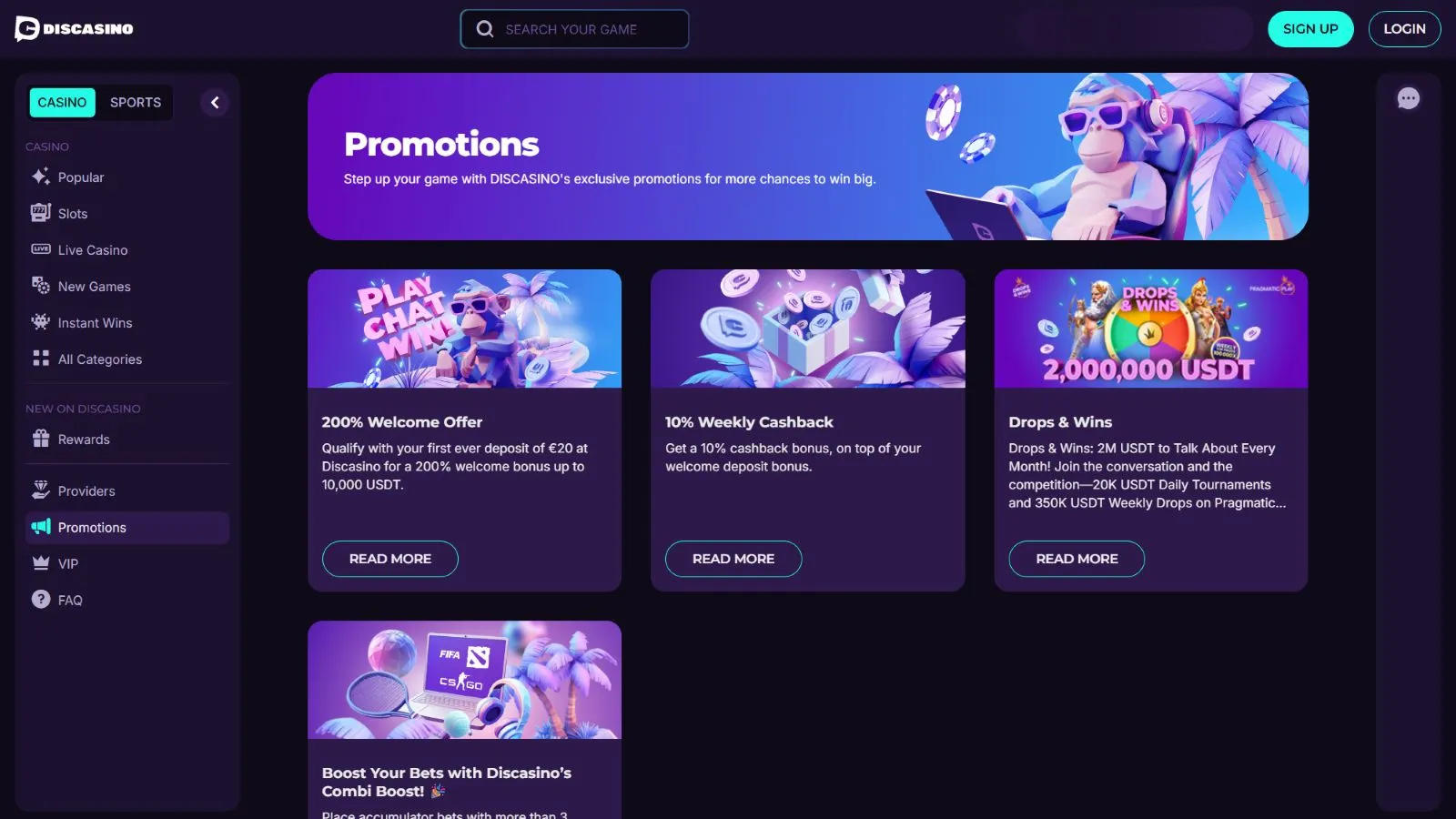Switch to the Casino tab

tap(62, 103)
